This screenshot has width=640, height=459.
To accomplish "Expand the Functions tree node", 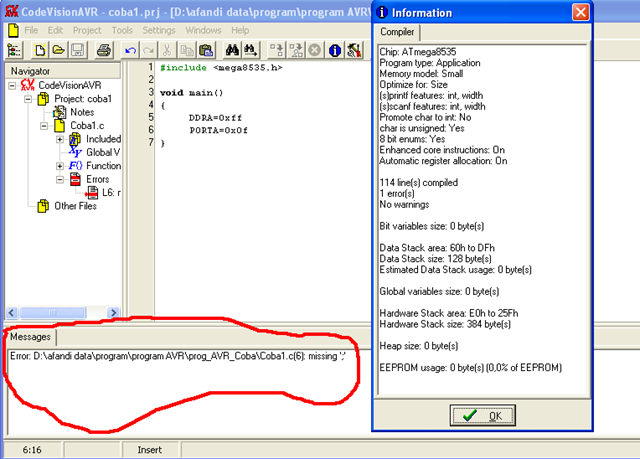I will [60, 166].
